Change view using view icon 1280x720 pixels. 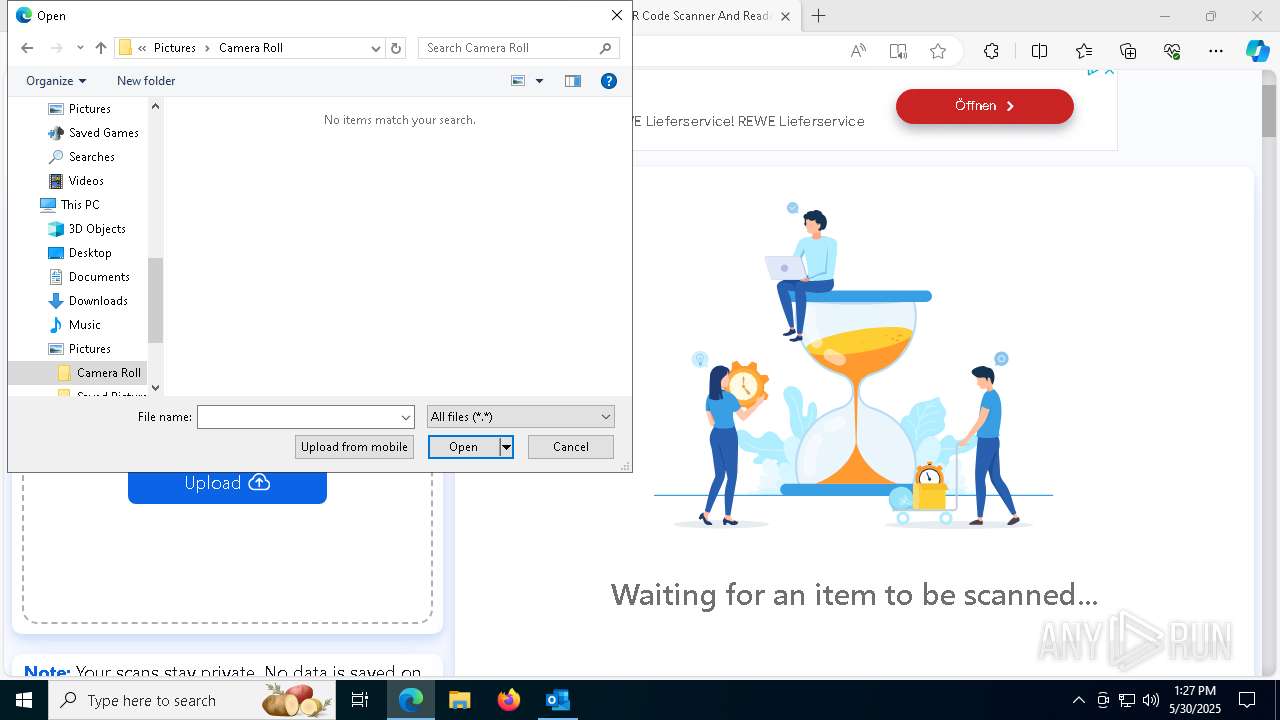tap(518, 81)
